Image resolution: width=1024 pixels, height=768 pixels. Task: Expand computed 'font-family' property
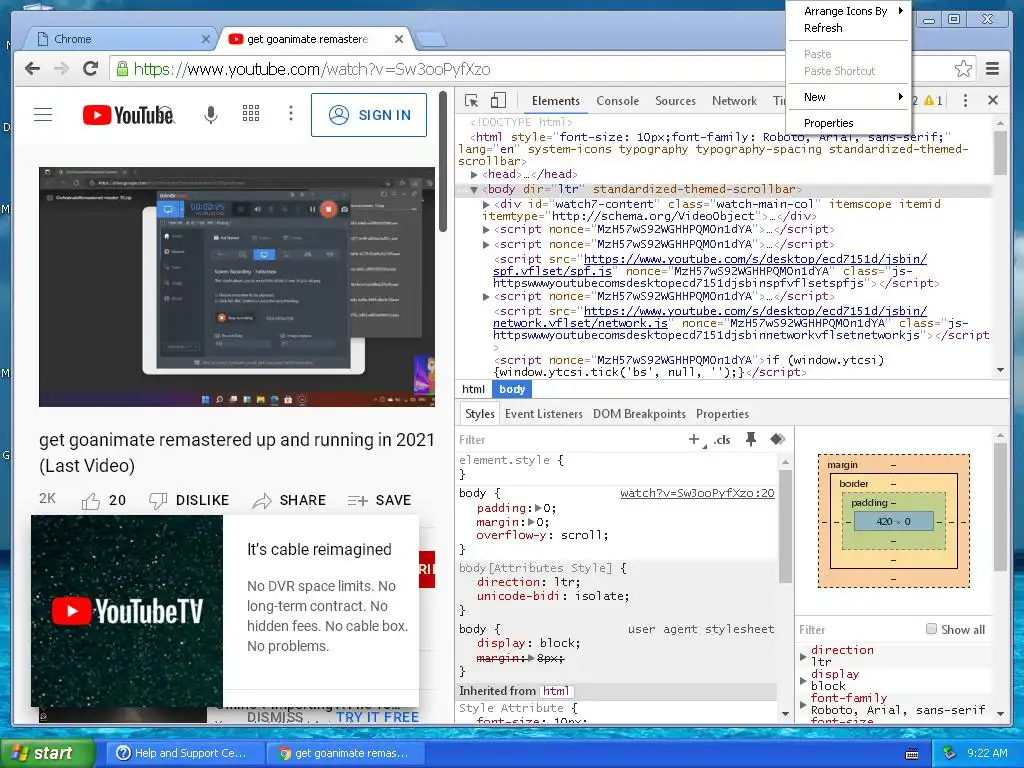pos(803,705)
